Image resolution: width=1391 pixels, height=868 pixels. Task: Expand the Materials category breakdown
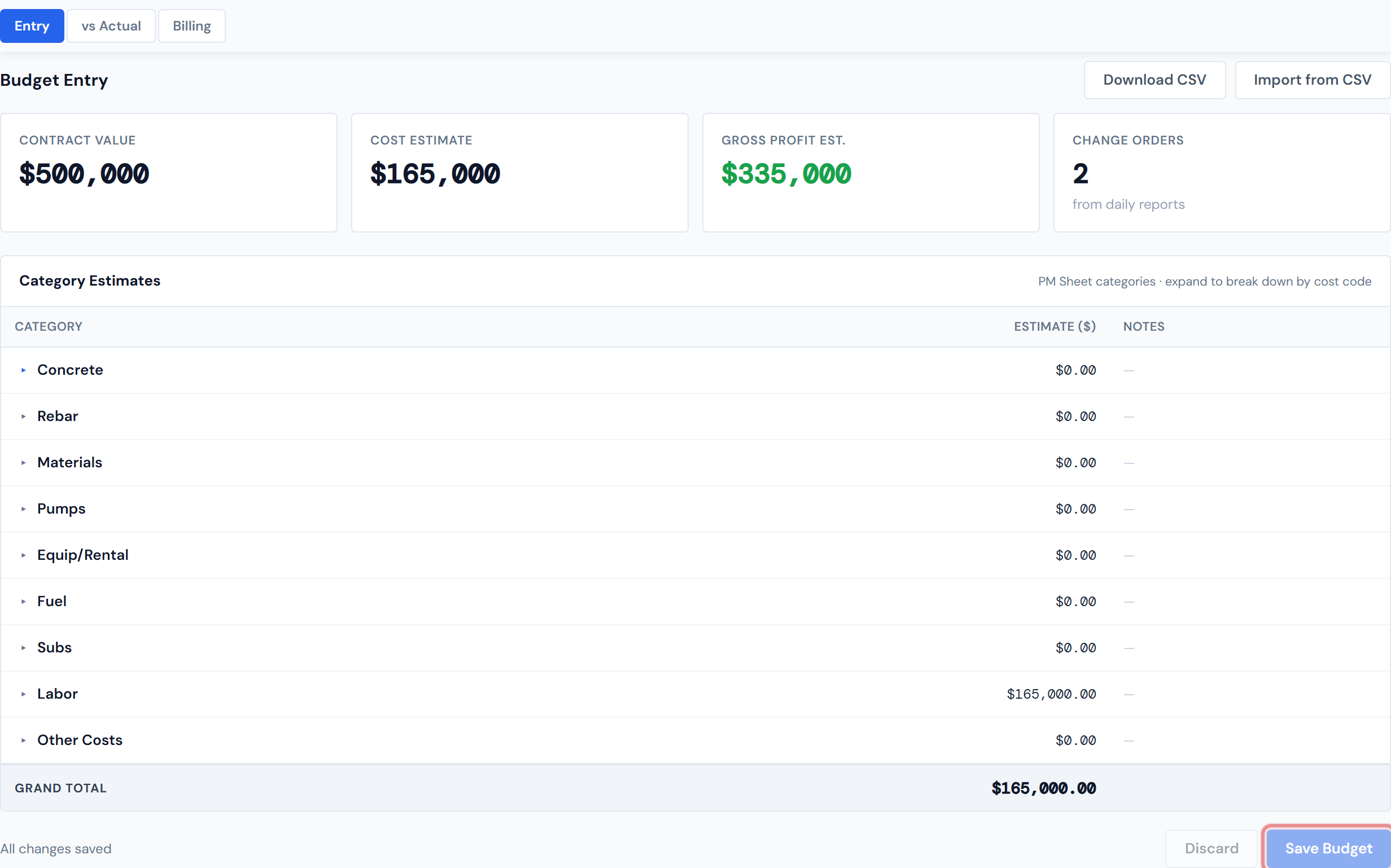click(24, 463)
